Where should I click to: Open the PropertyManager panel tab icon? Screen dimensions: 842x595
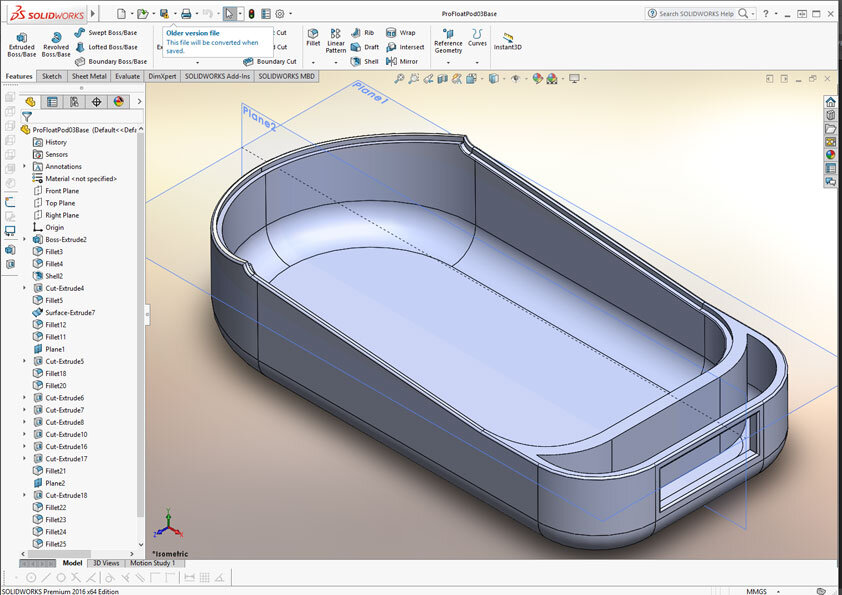[x=52, y=101]
